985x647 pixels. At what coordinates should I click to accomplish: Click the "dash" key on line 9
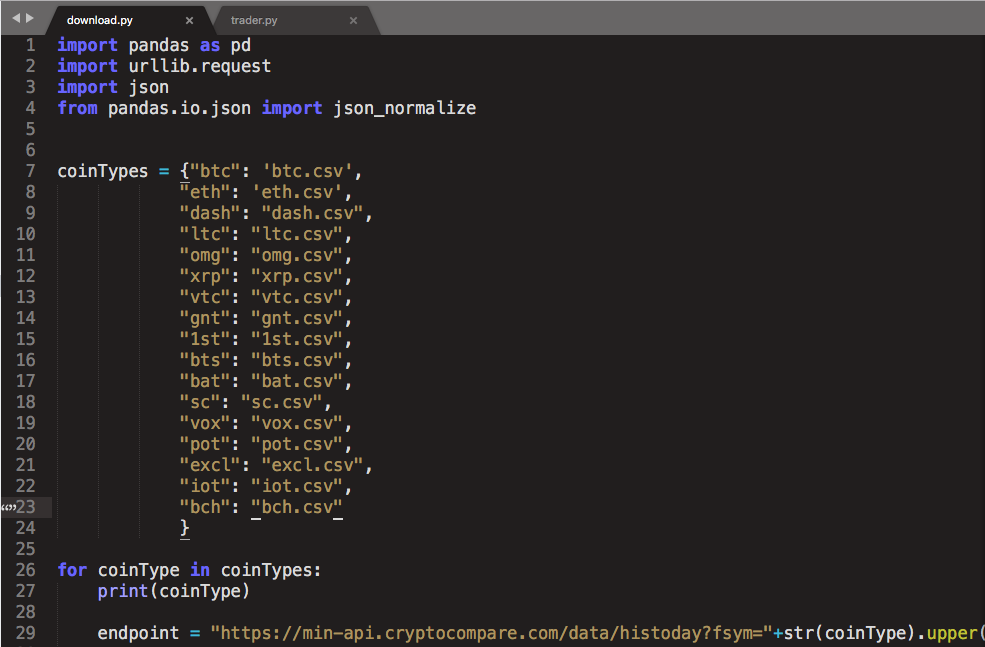[x=210, y=213]
